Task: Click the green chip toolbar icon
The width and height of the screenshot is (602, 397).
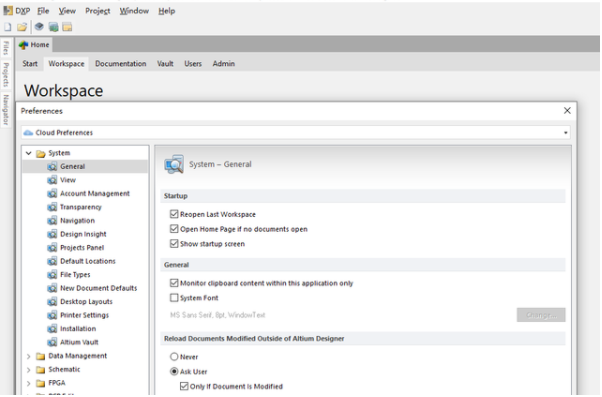Action: (x=53, y=27)
